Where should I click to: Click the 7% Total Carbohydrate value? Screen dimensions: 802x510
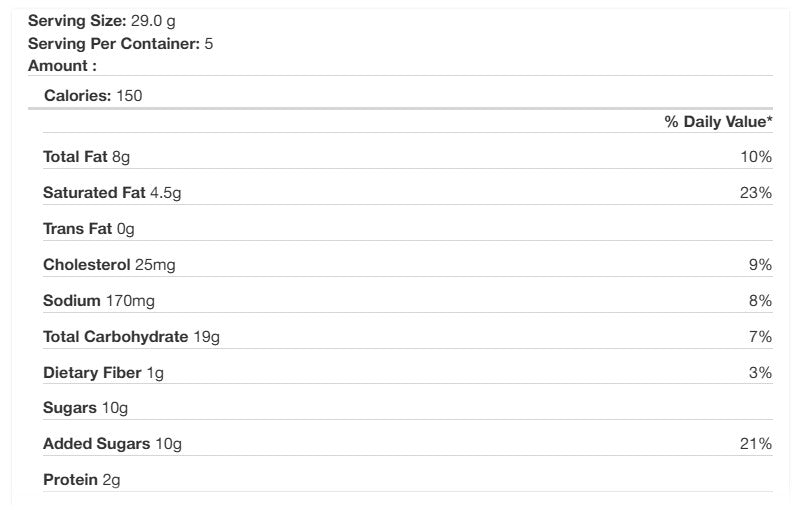pyautogui.click(x=761, y=337)
